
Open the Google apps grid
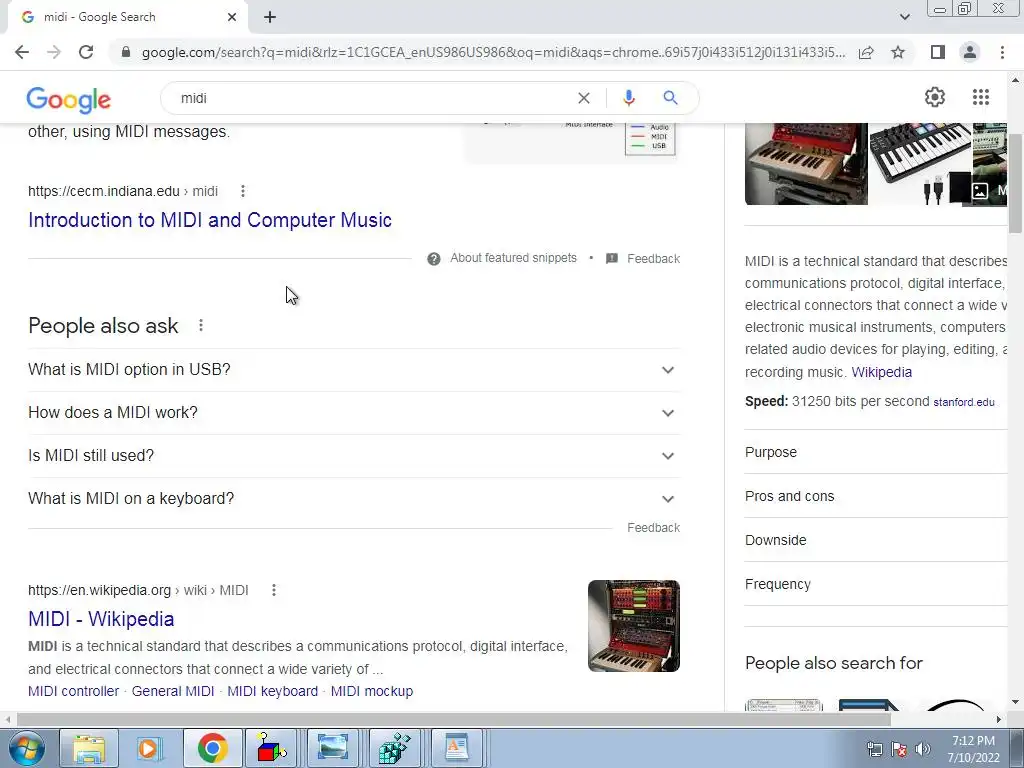click(981, 97)
